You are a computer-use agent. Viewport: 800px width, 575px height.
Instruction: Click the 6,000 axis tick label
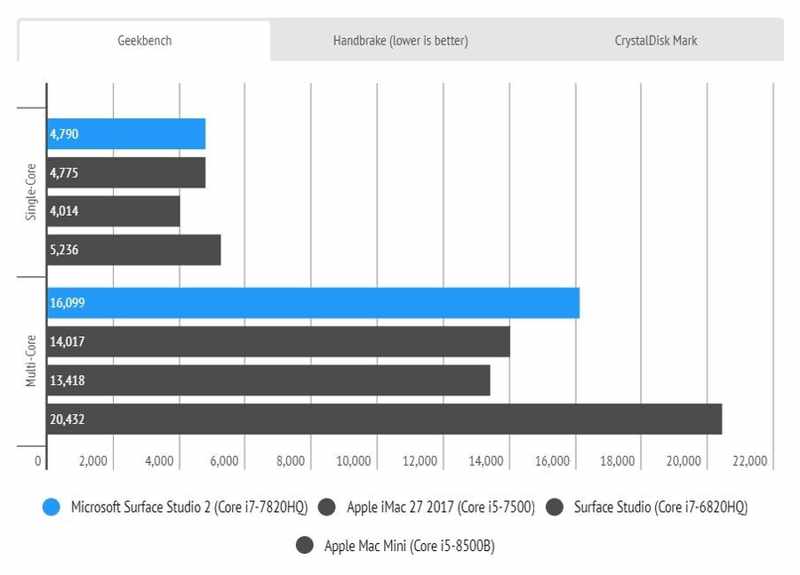[x=224, y=461]
